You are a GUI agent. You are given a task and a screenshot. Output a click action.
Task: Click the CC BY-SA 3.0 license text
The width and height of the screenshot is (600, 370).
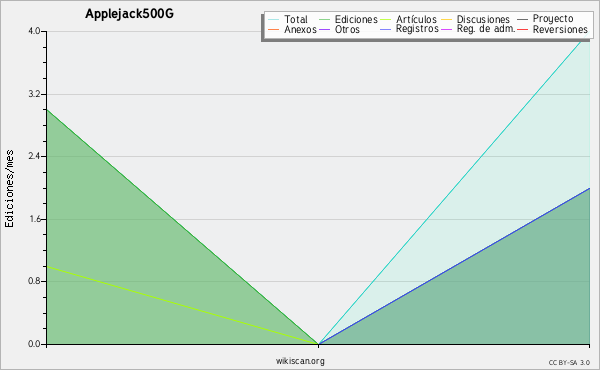click(569, 362)
